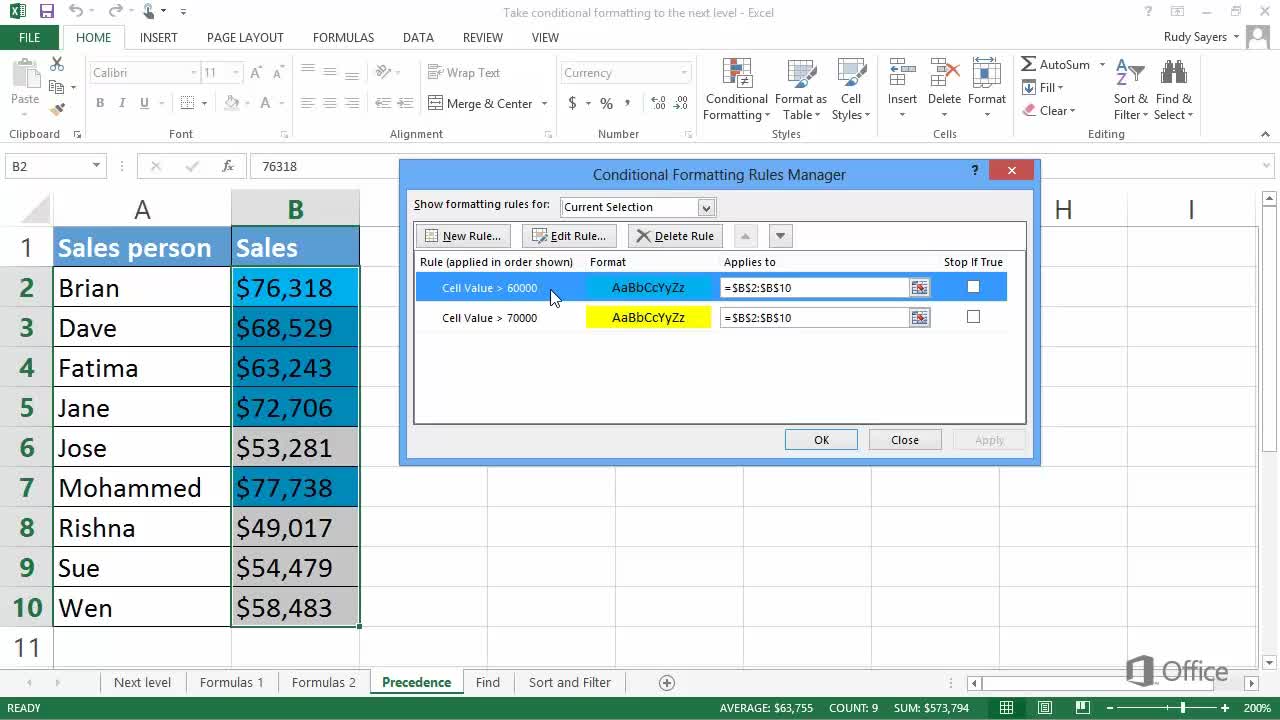Open the FILE tab
1280x720 pixels.
pos(30,37)
